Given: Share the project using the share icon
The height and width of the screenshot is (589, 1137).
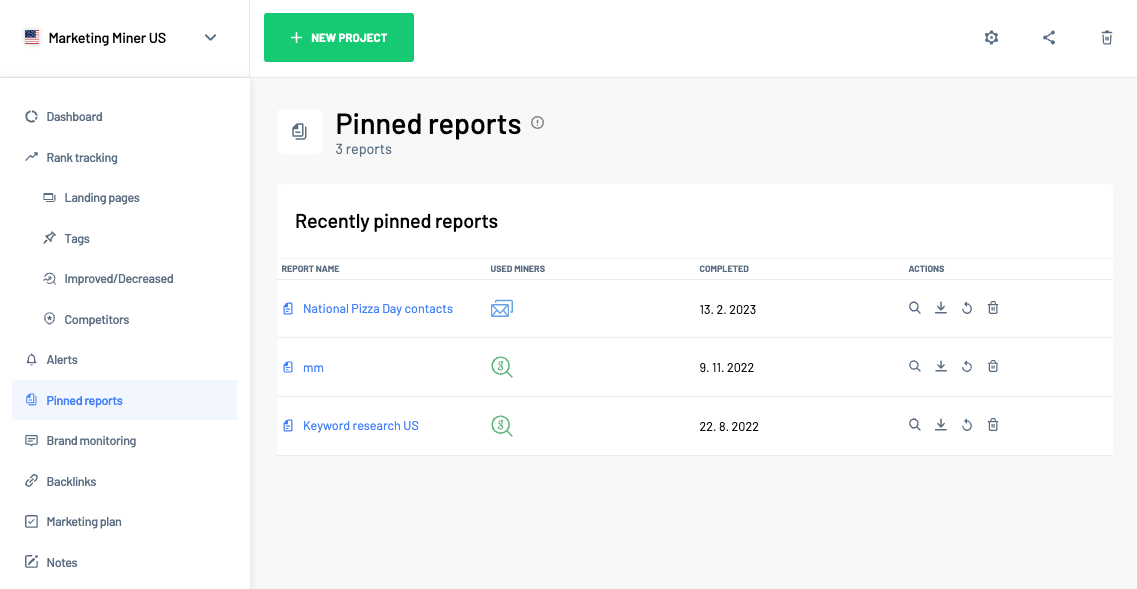Looking at the screenshot, I should coord(1049,37).
